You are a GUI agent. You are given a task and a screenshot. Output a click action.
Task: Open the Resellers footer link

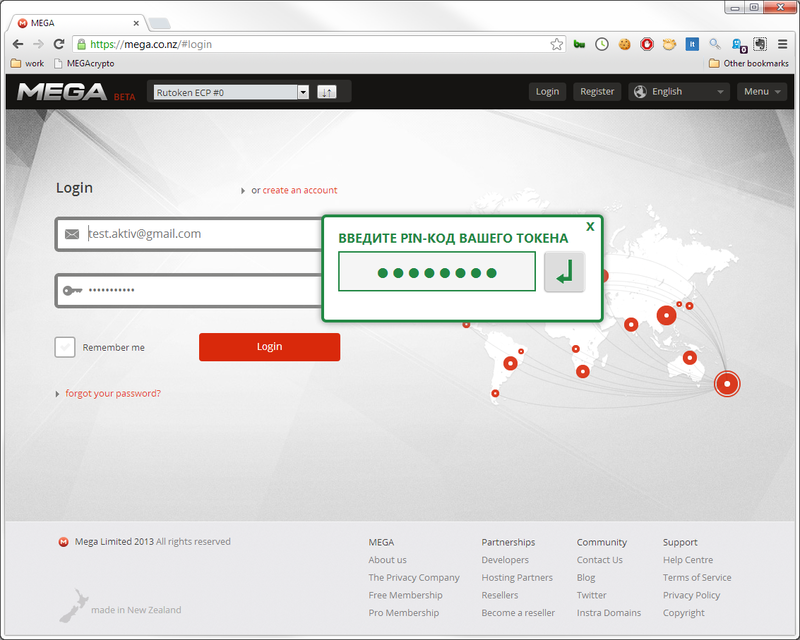point(500,595)
